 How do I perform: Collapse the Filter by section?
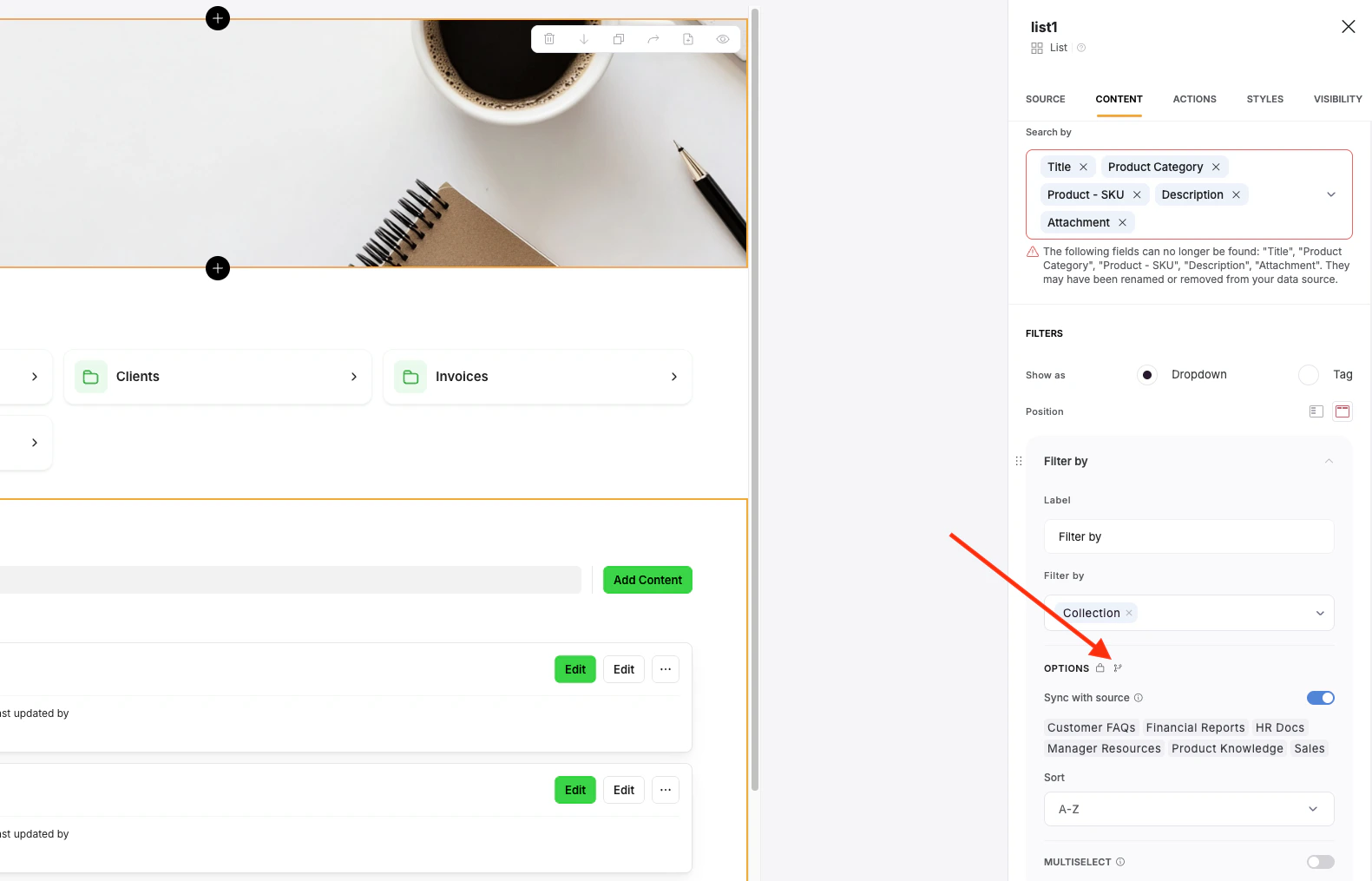[1329, 461]
